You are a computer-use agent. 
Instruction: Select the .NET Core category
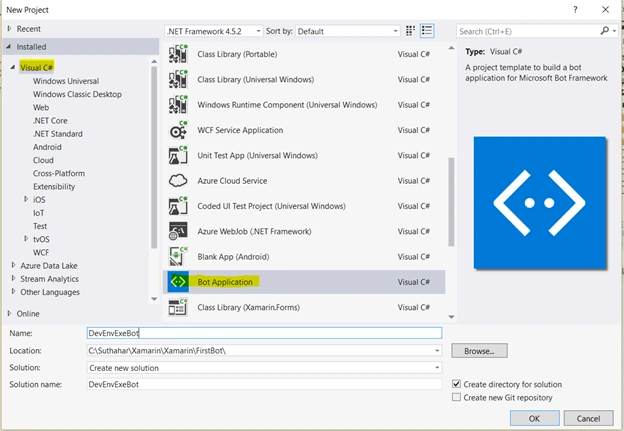50,120
